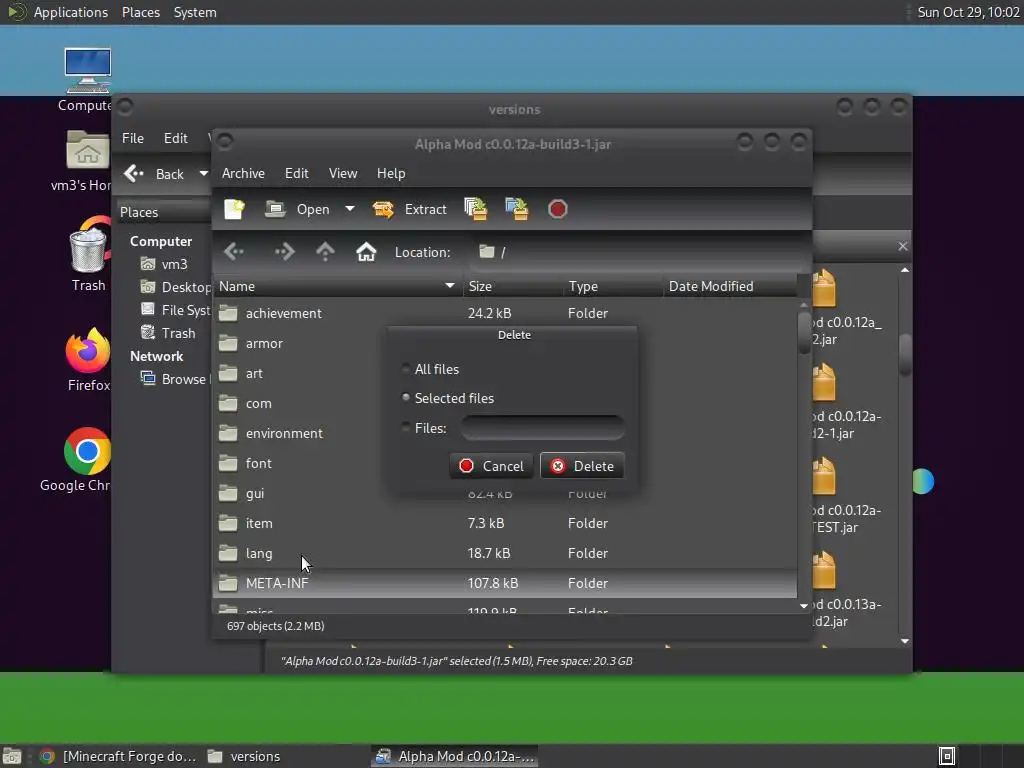Sort by the Date Modified column header
Screen dimensions: 1024x768
(x=730, y=286)
